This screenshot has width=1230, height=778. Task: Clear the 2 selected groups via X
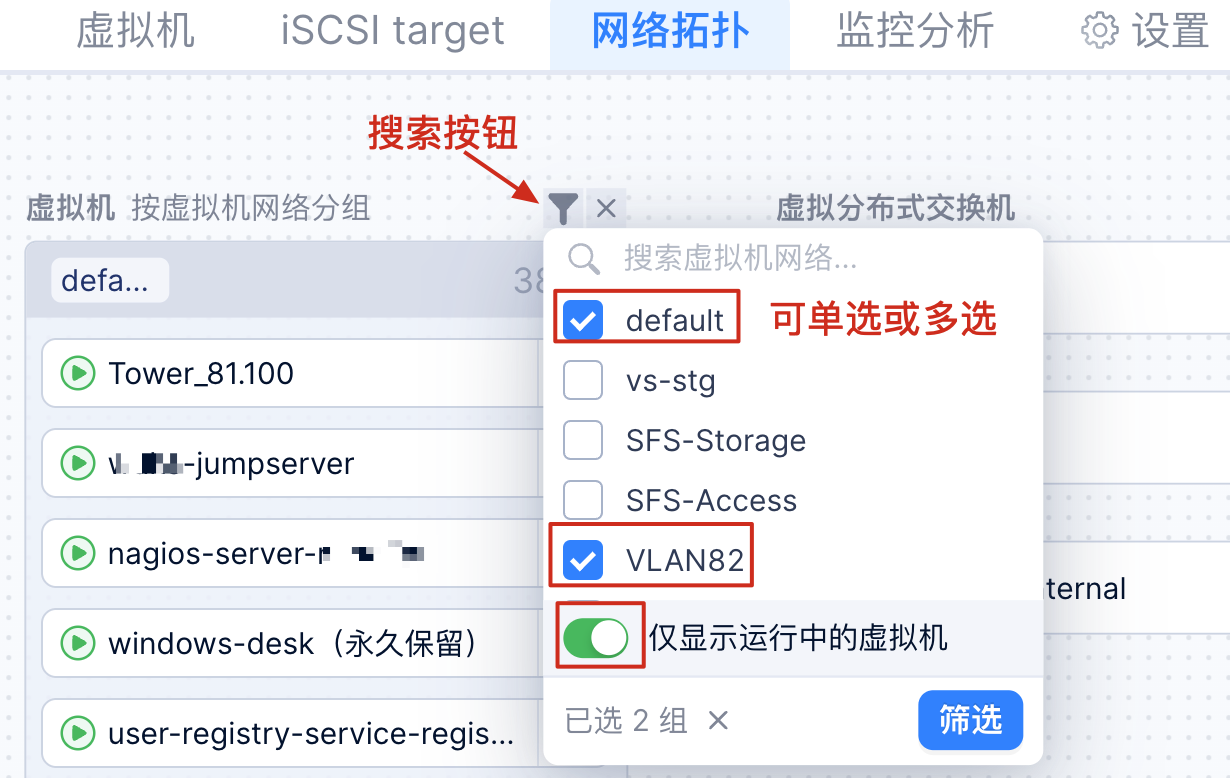coord(718,720)
